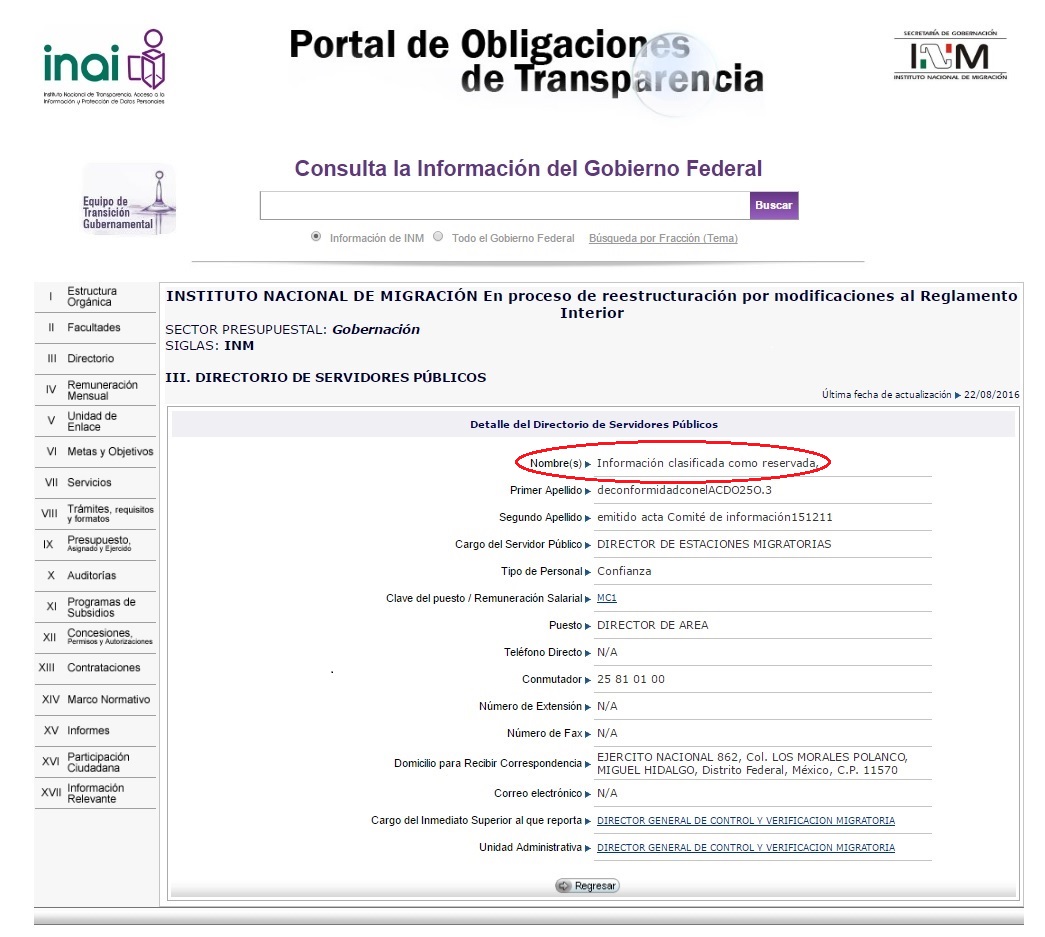The width and height of the screenshot is (1045, 937).
Task: Open section XVI Participación Ciudadana
Action: pyautogui.click(x=95, y=762)
